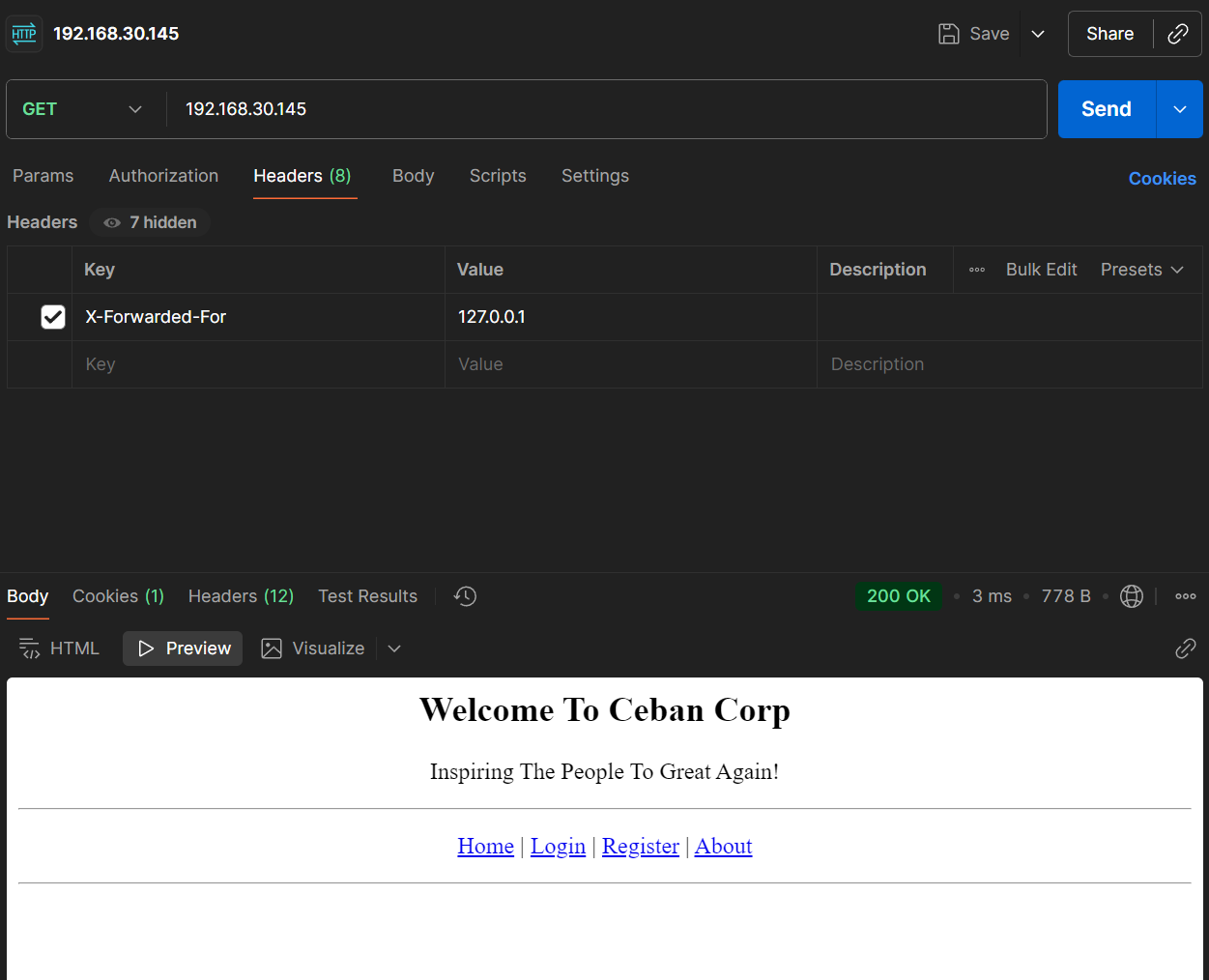Click the Save floppy disk icon
Image resolution: width=1209 pixels, height=980 pixels.
pos(948,34)
